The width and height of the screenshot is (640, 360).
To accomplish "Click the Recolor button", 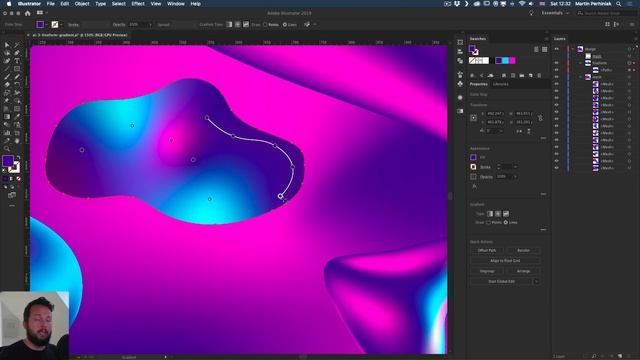I will click(524, 250).
